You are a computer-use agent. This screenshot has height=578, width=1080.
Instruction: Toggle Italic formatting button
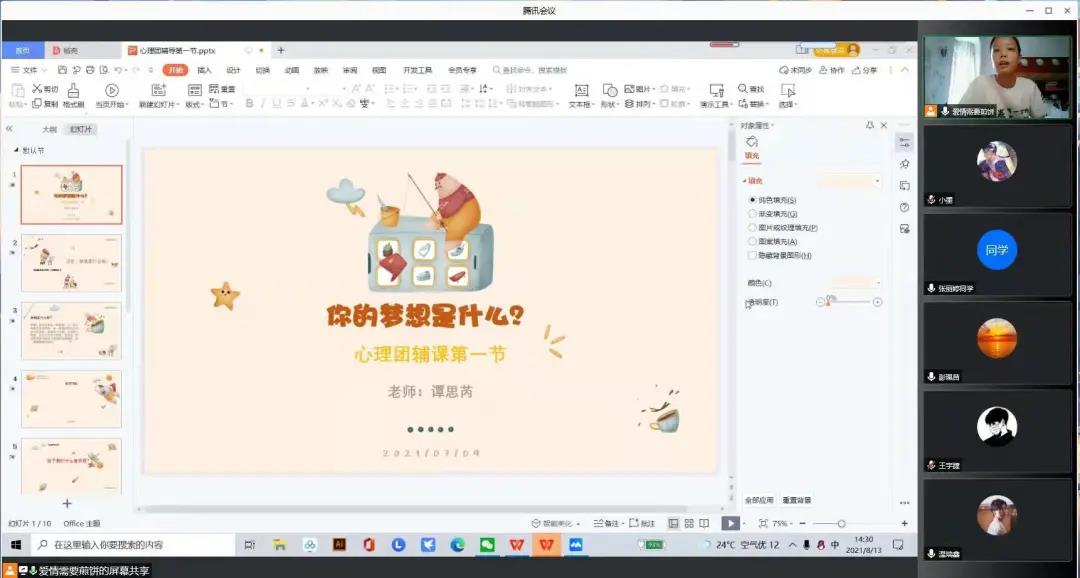[263, 103]
